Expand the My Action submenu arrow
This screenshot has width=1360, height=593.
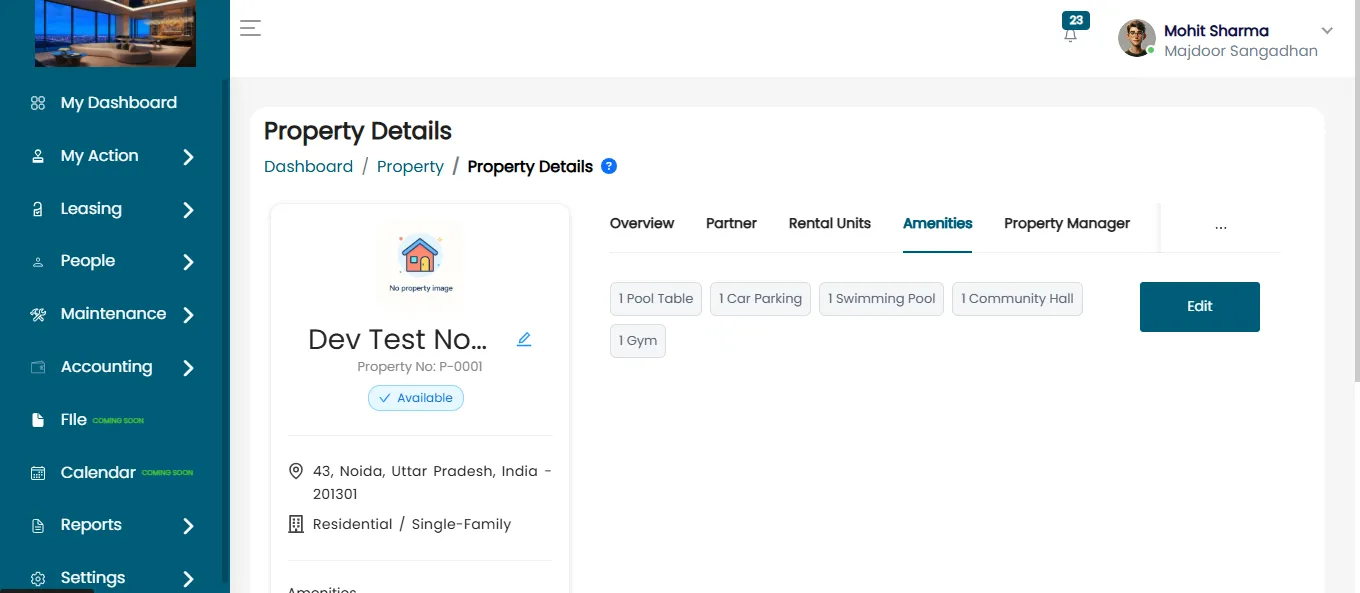click(x=188, y=157)
